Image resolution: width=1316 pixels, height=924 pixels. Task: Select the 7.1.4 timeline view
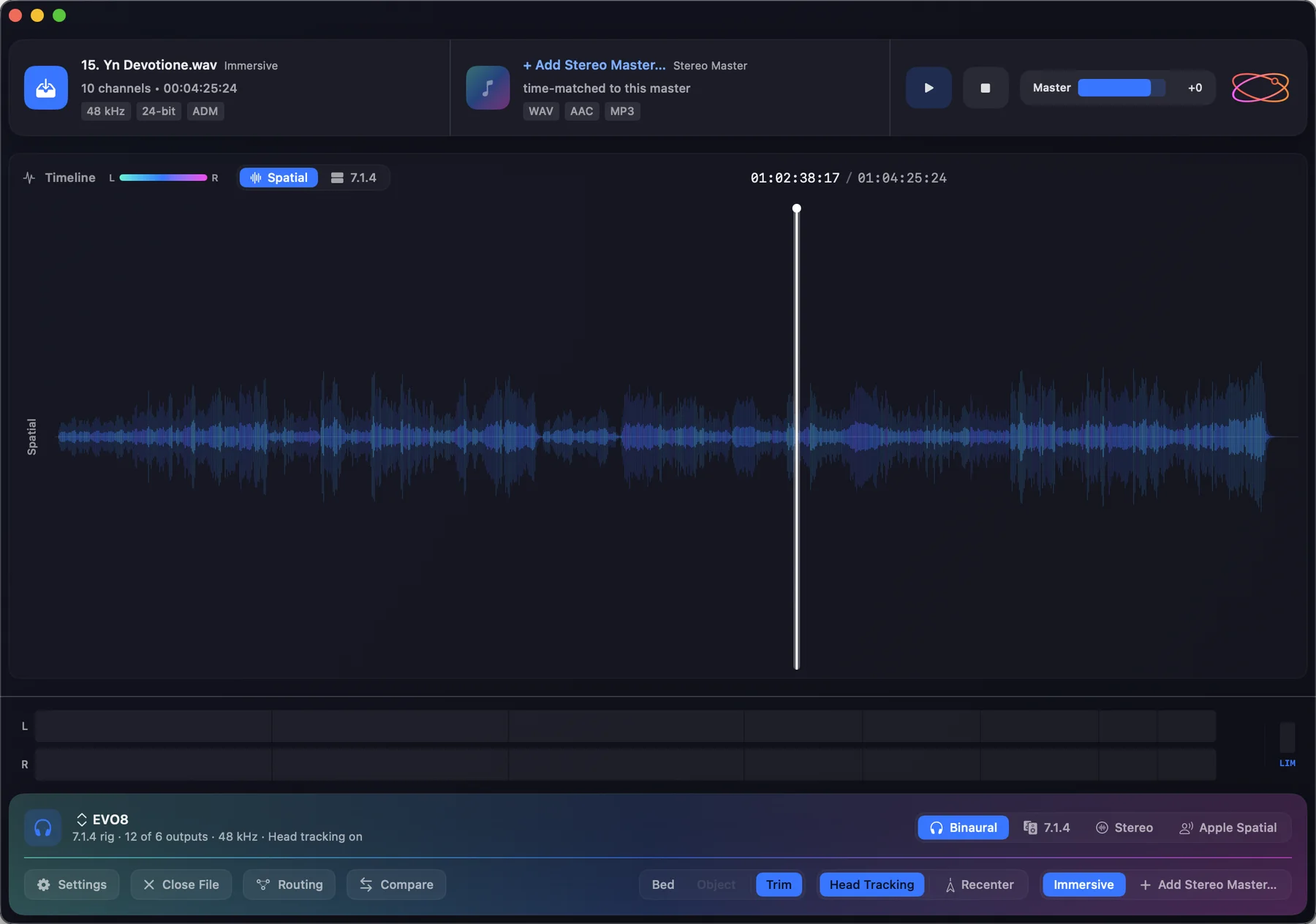pos(354,178)
